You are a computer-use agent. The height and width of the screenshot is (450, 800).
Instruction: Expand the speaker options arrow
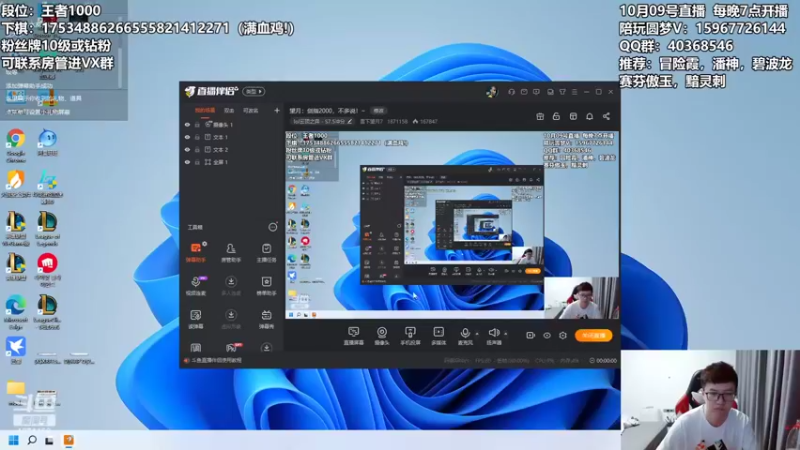506,334
